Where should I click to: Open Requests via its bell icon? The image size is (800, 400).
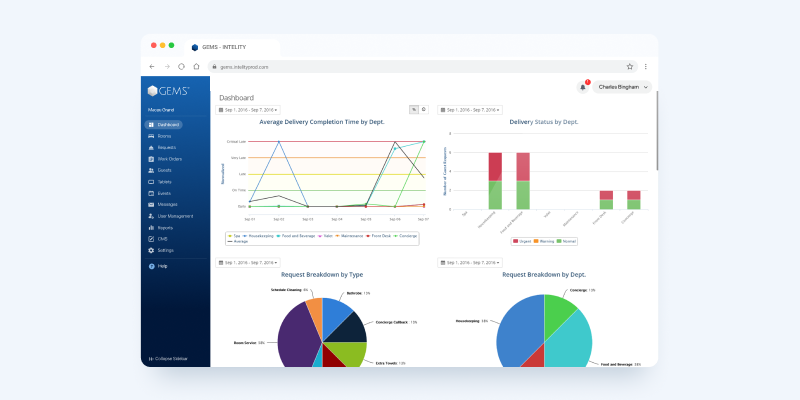[151, 147]
